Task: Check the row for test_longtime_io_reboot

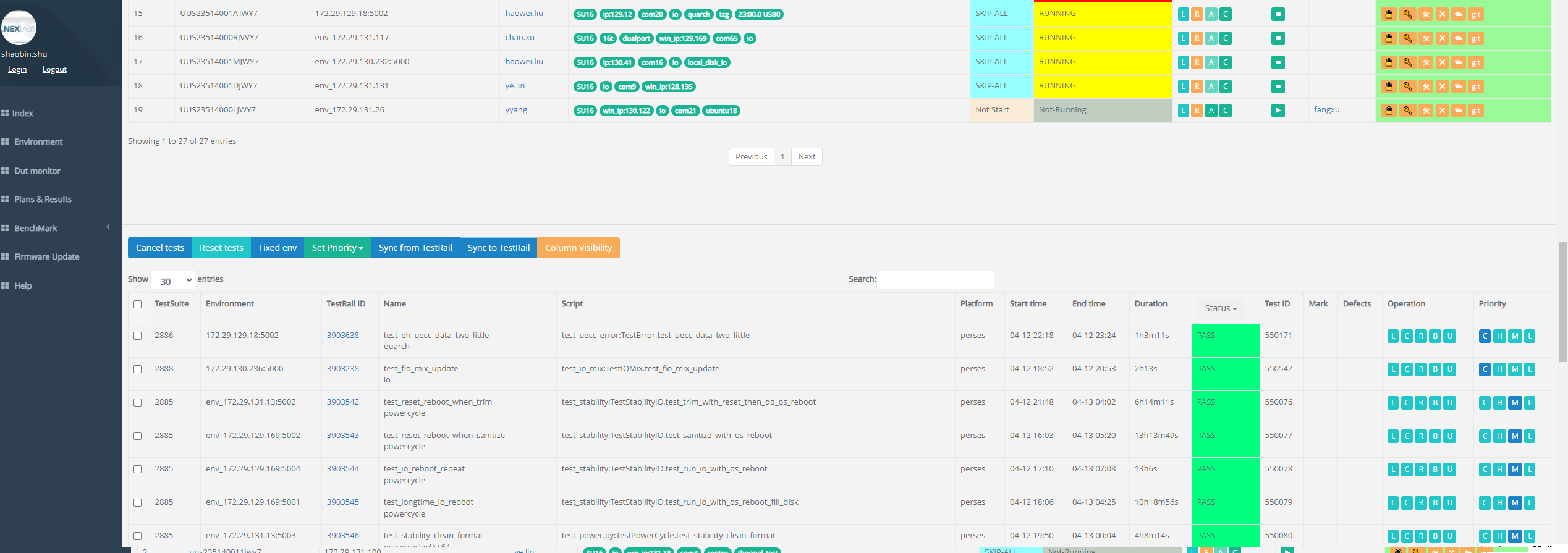Action: point(138,503)
